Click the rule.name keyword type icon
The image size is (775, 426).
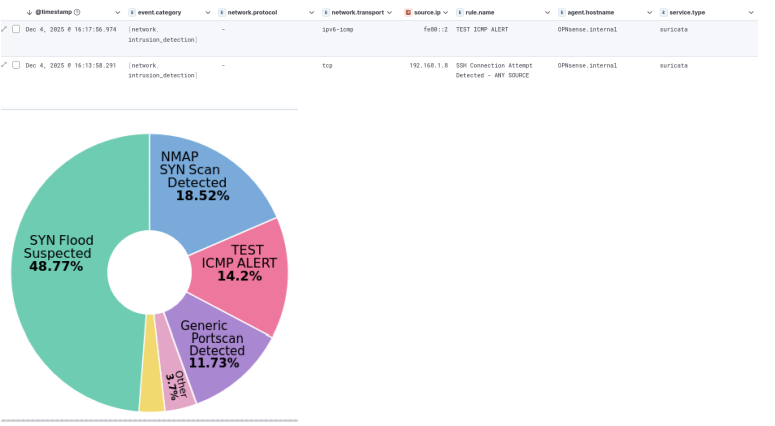(459, 12)
